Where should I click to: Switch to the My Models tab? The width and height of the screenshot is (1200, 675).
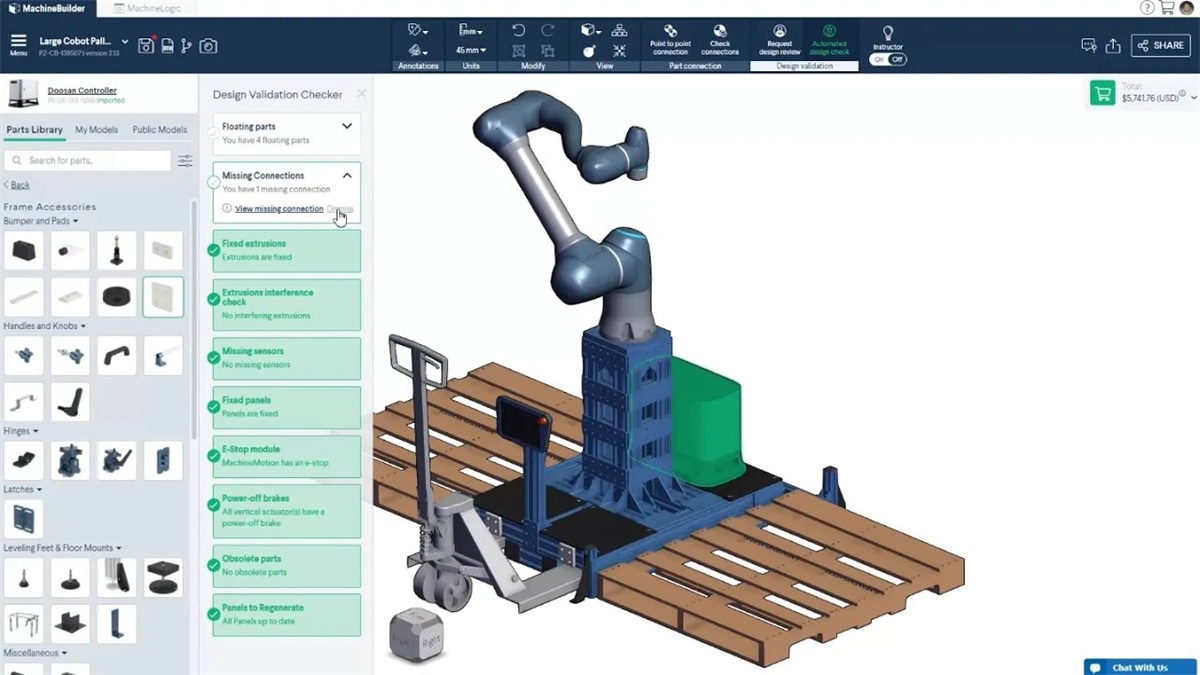(x=96, y=130)
